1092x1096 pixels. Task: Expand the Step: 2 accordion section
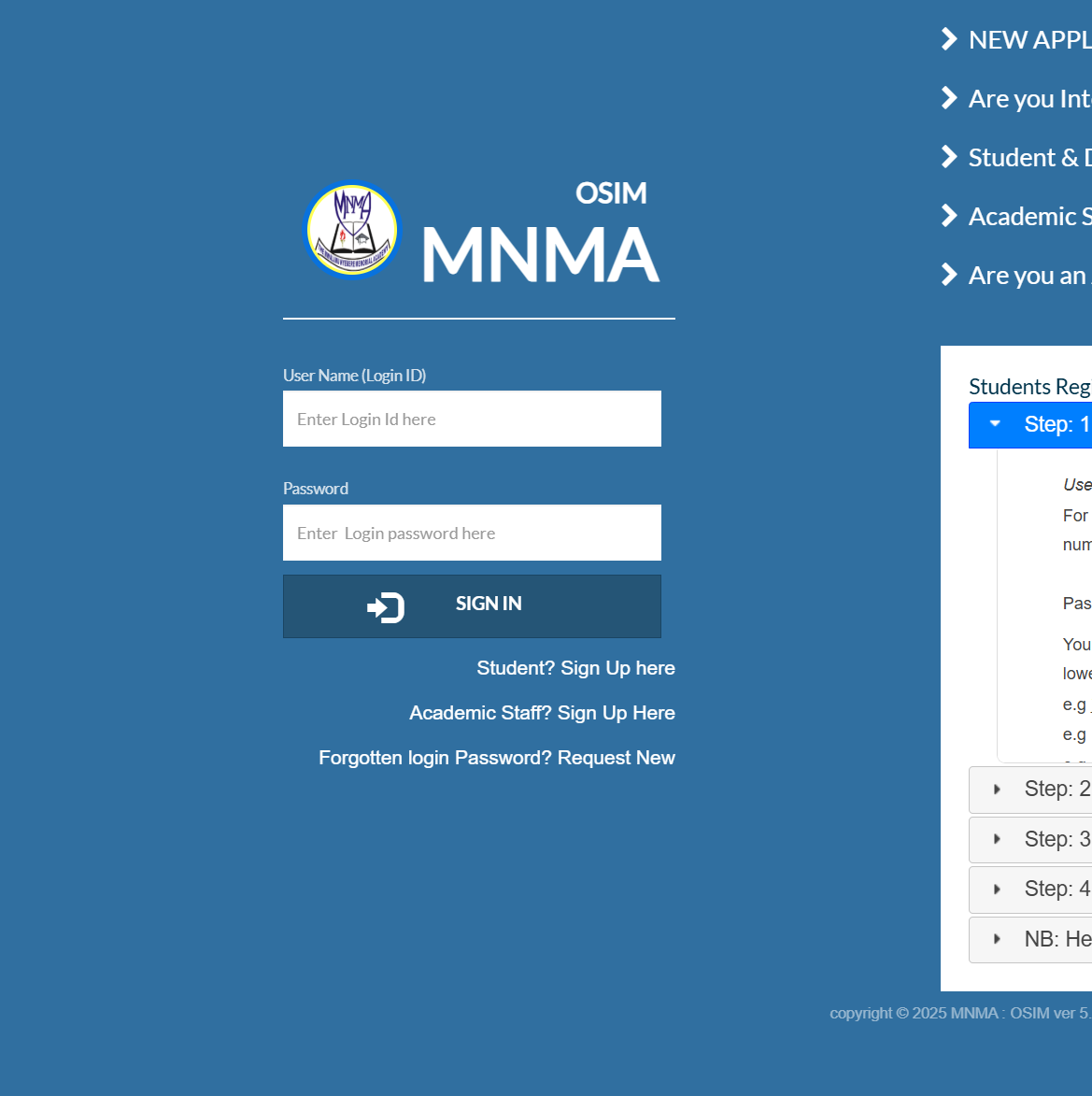(1029, 790)
